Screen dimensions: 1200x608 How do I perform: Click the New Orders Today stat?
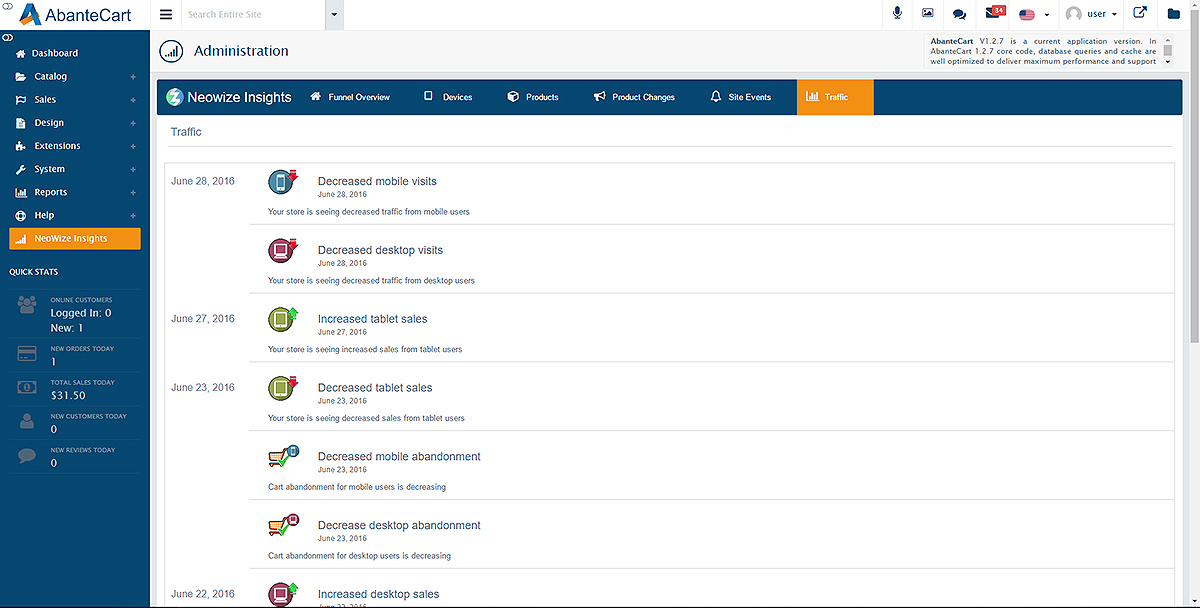[75, 356]
